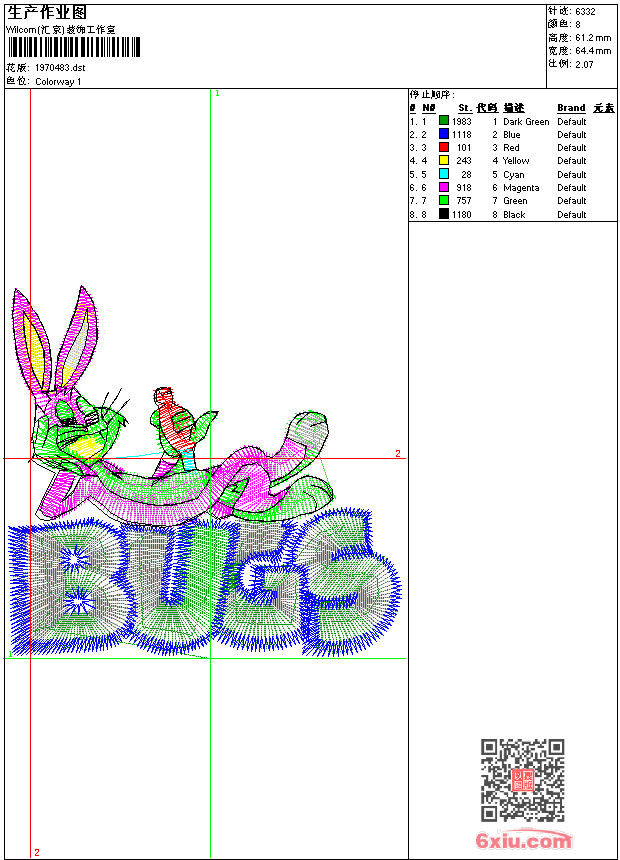Click the Dark Green color swatch

click(x=444, y=121)
